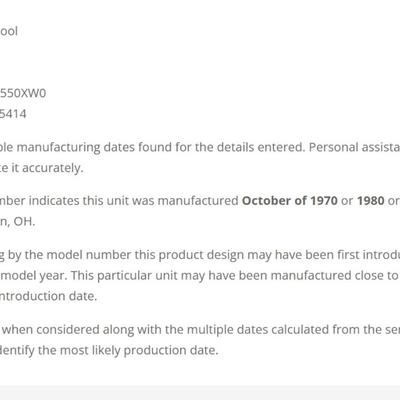
Task: Click the "Personal assista" sentence start
Action: (354, 147)
